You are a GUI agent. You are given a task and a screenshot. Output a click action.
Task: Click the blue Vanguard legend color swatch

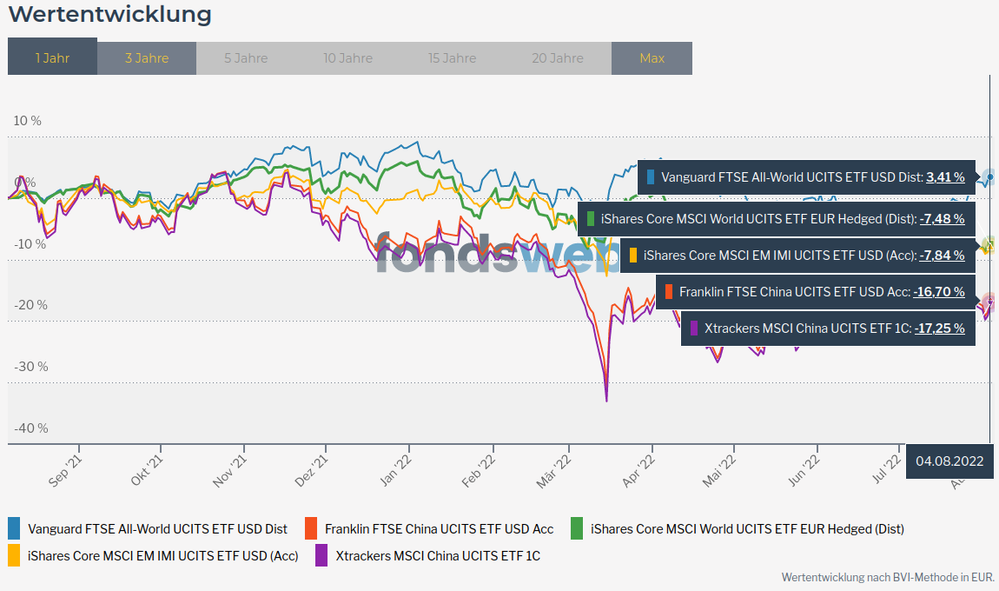tap(14, 529)
